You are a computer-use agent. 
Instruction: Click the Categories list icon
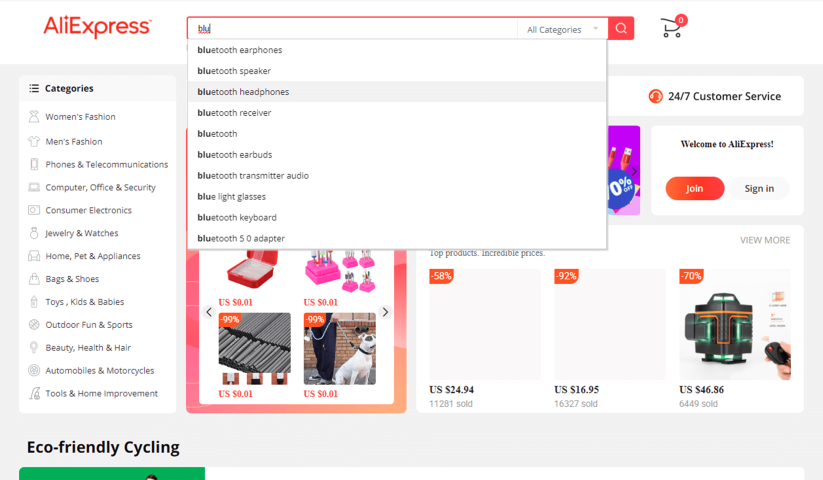34,88
